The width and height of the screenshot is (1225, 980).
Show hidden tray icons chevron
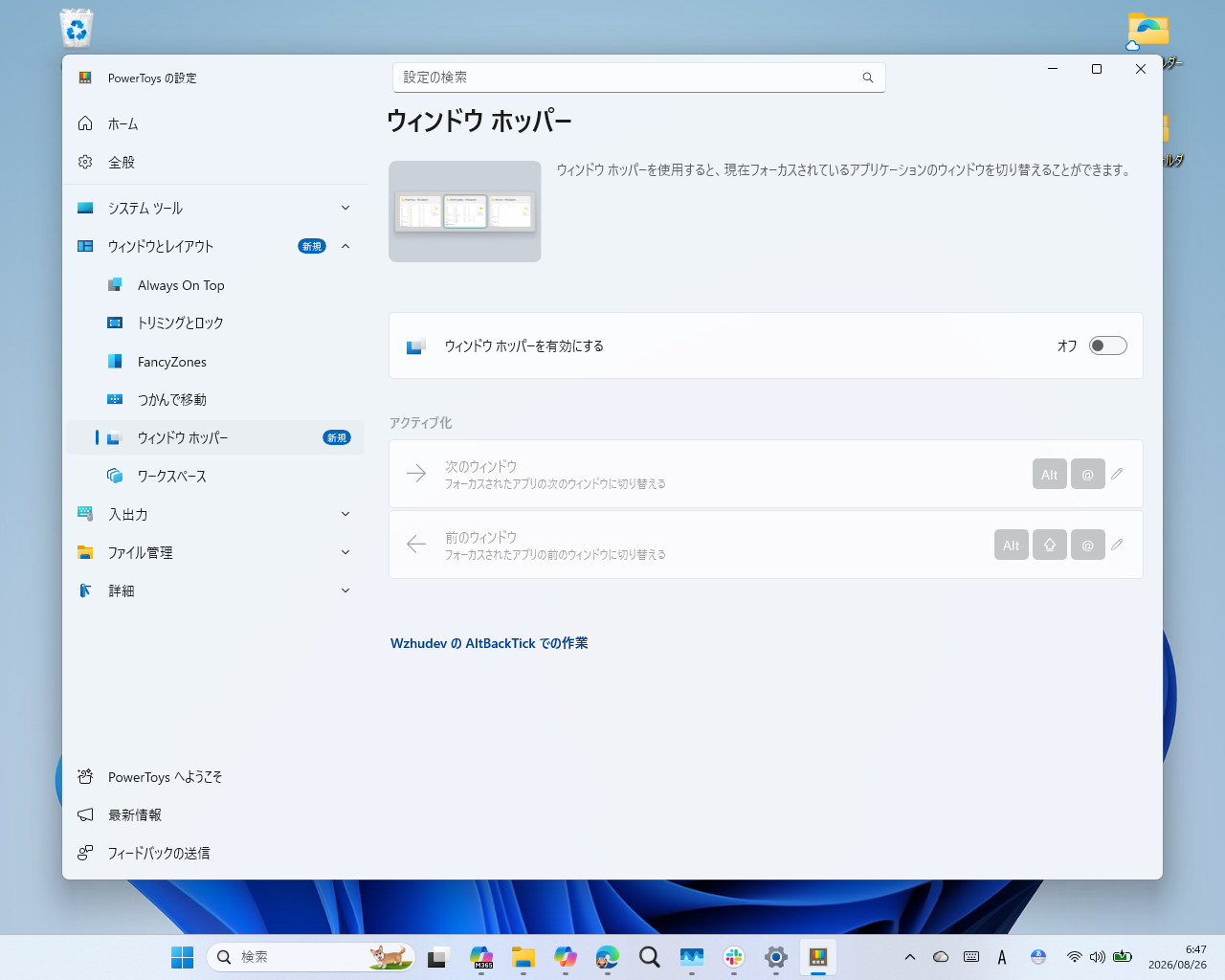point(910,957)
